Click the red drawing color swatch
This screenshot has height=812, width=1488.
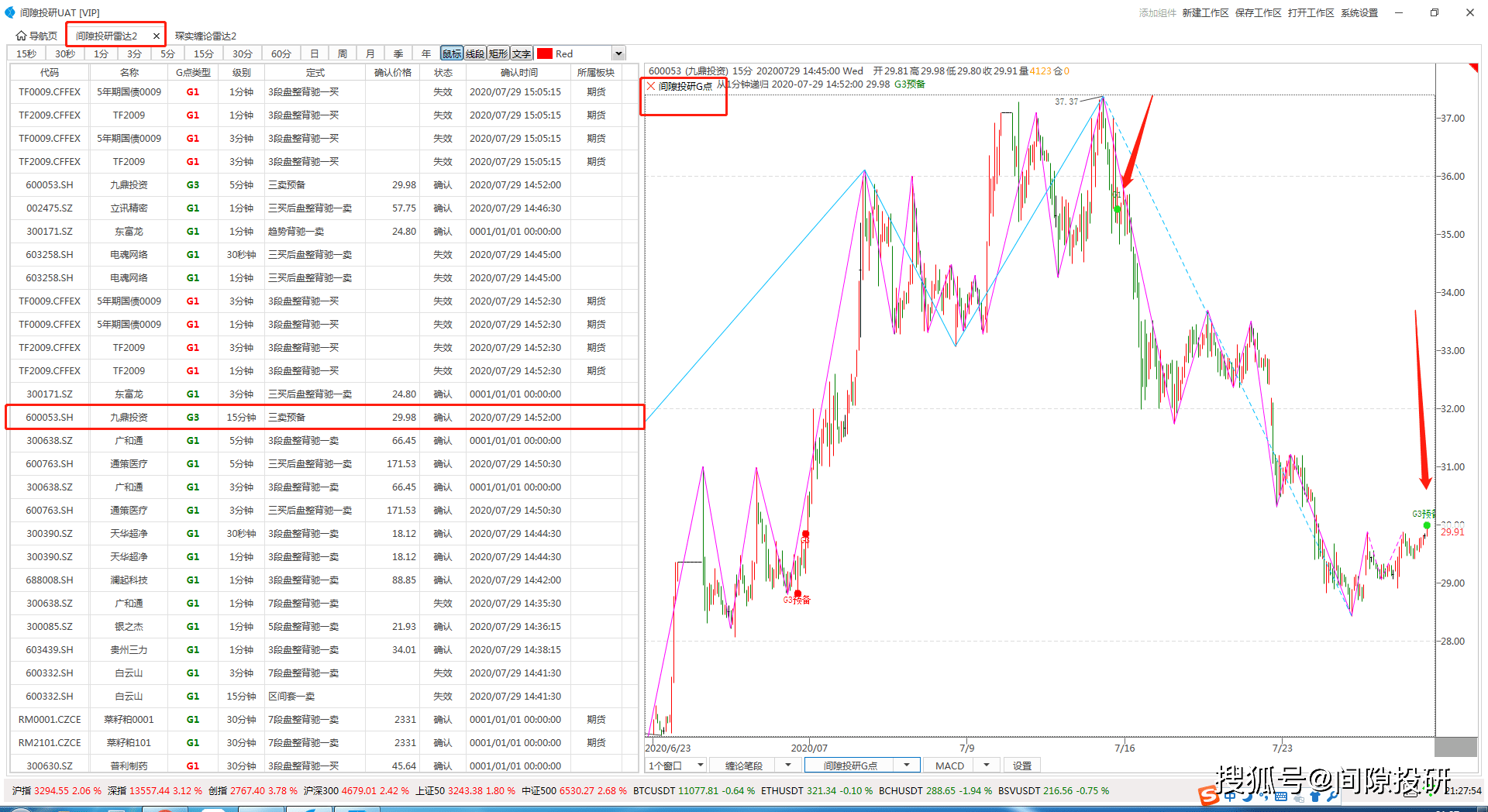[x=545, y=53]
